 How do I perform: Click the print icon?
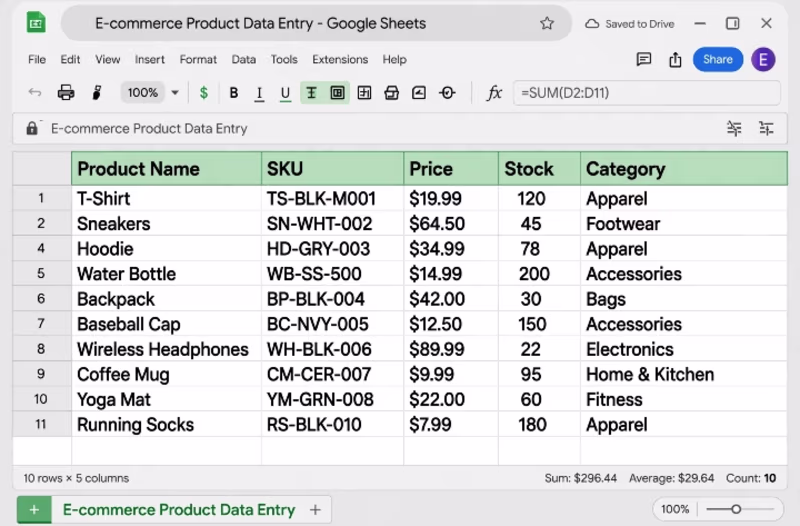click(x=66, y=92)
